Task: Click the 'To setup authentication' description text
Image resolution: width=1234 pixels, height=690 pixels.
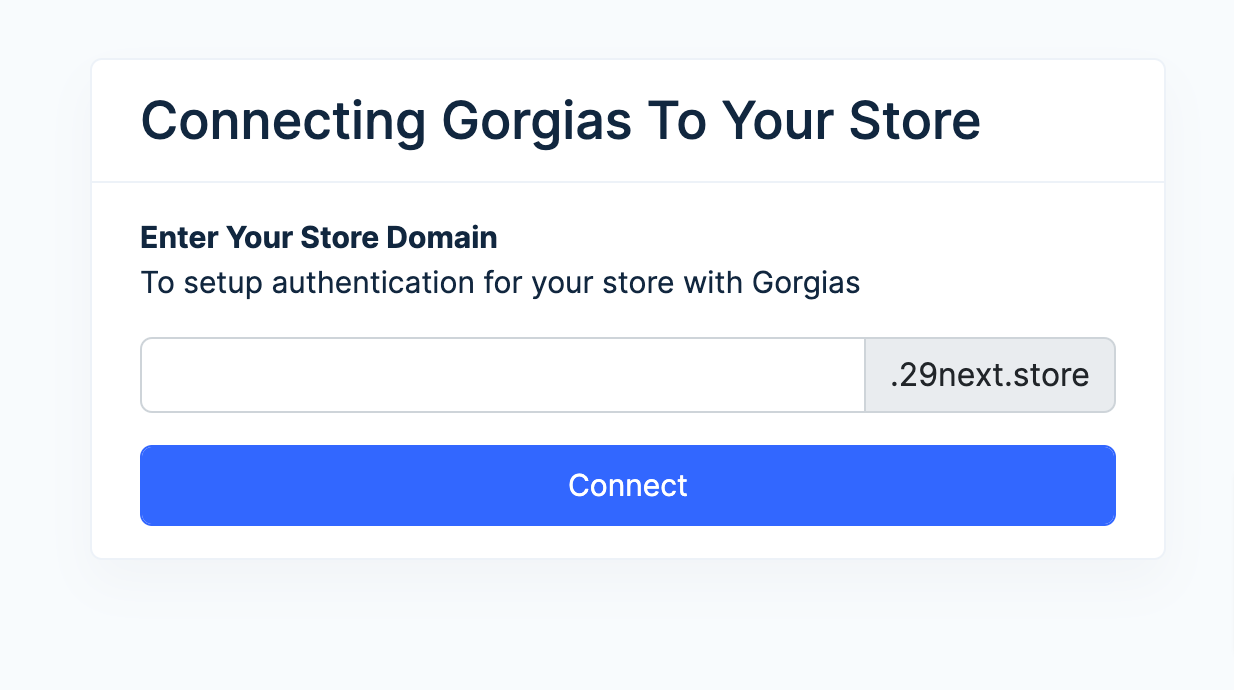Action: pyautogui.click(x=500, y=283)
